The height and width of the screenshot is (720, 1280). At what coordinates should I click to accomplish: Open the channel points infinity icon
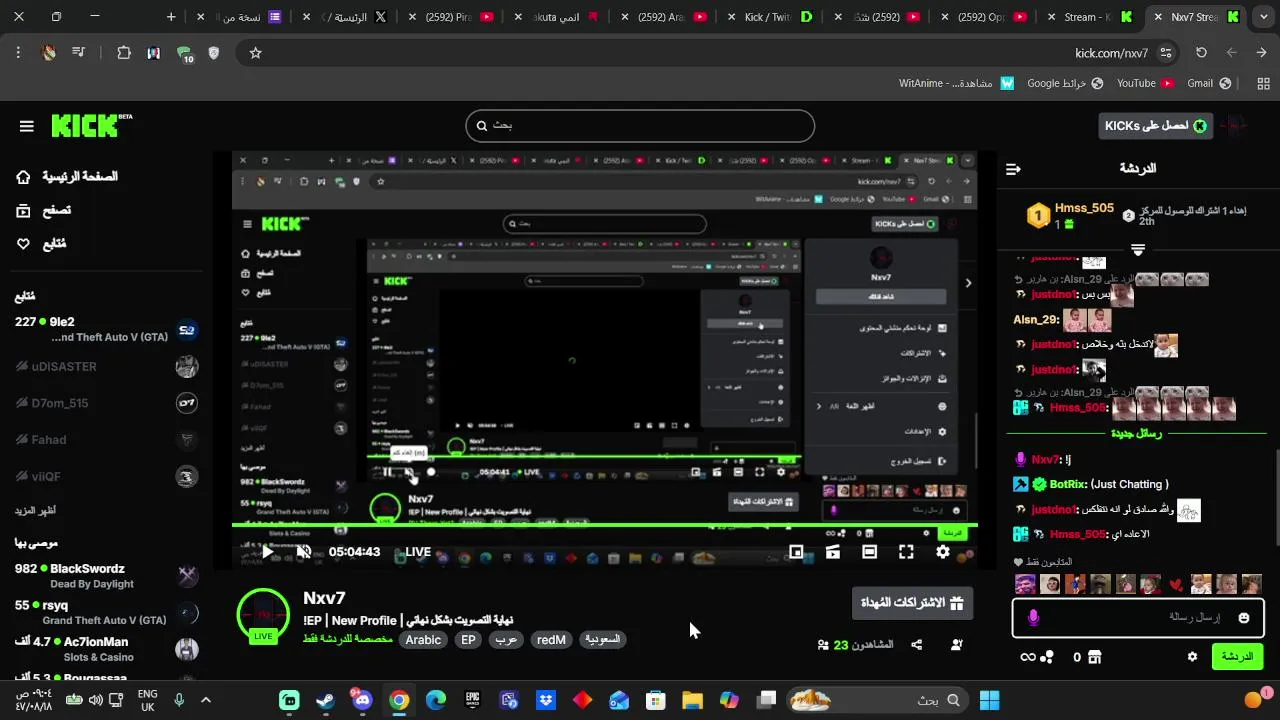(1027, 657)
